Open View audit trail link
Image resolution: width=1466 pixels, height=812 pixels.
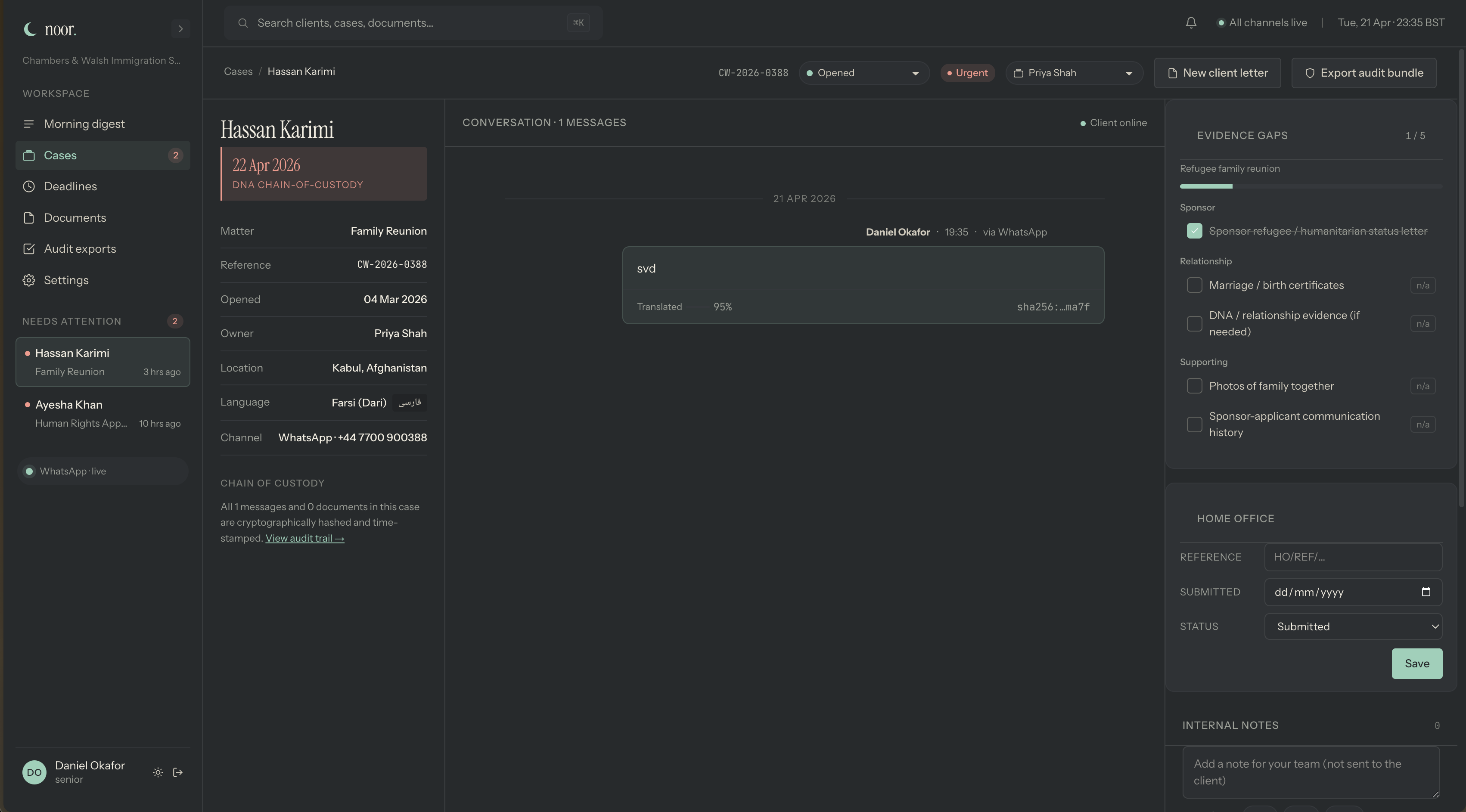pyautogui.click(x=304, y=538)
